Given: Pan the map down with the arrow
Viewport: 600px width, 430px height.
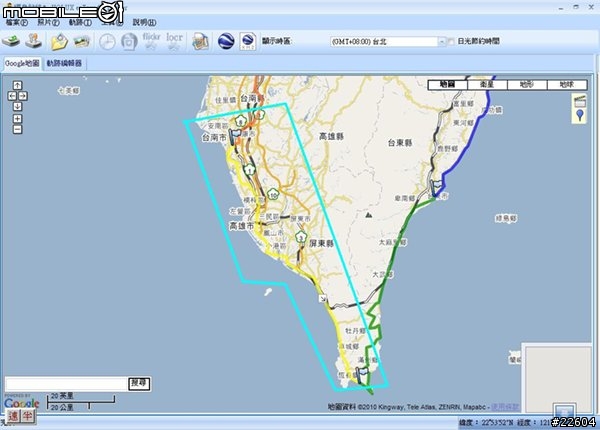Looking at the screenshot, I should tap(17, 106).
